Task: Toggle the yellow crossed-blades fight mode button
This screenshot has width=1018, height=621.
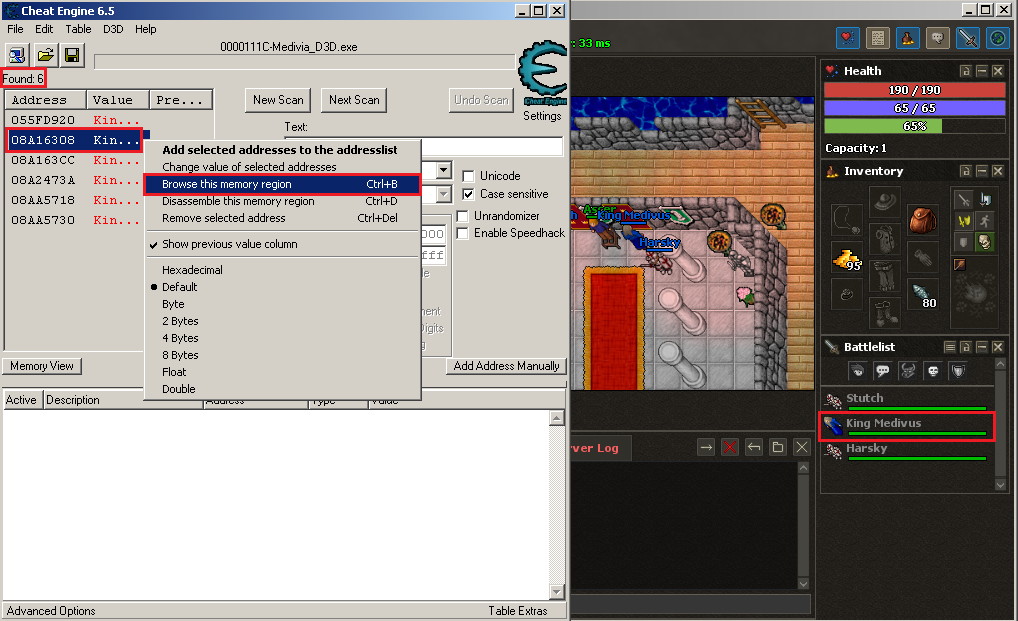Action: (x=963, y=221)
